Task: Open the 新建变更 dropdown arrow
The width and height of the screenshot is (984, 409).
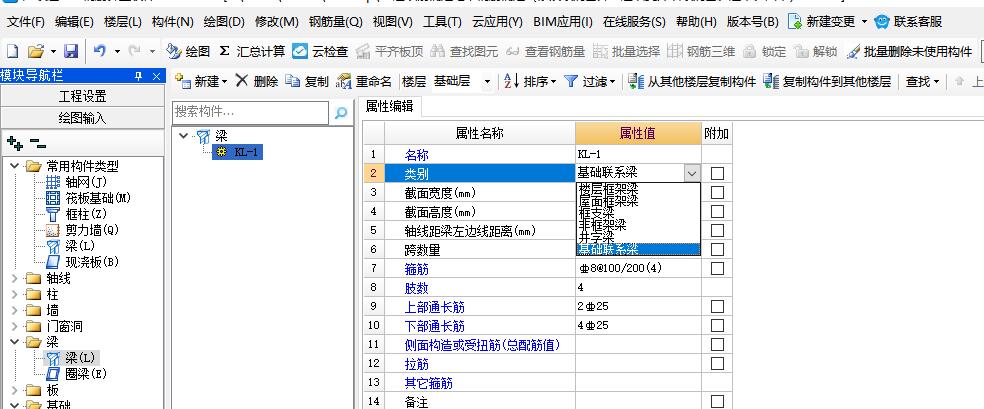Action: 864,22
